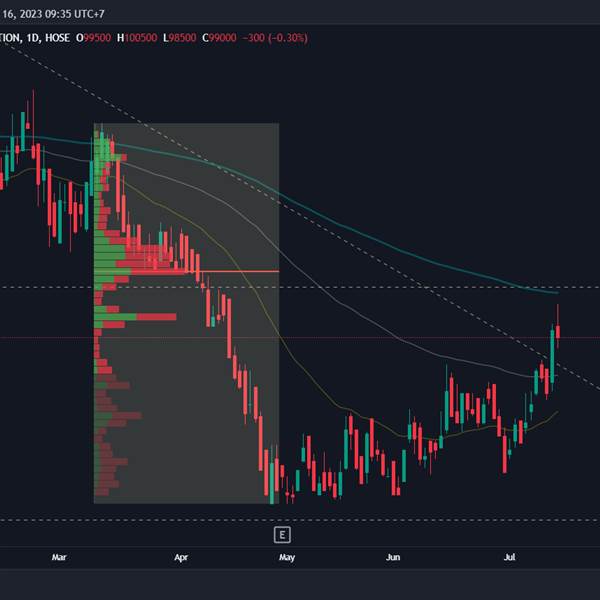The height and width of the screenshot is (600, 600).
Task: Click the 'Apr' time axis label
Action: [181, 558]
